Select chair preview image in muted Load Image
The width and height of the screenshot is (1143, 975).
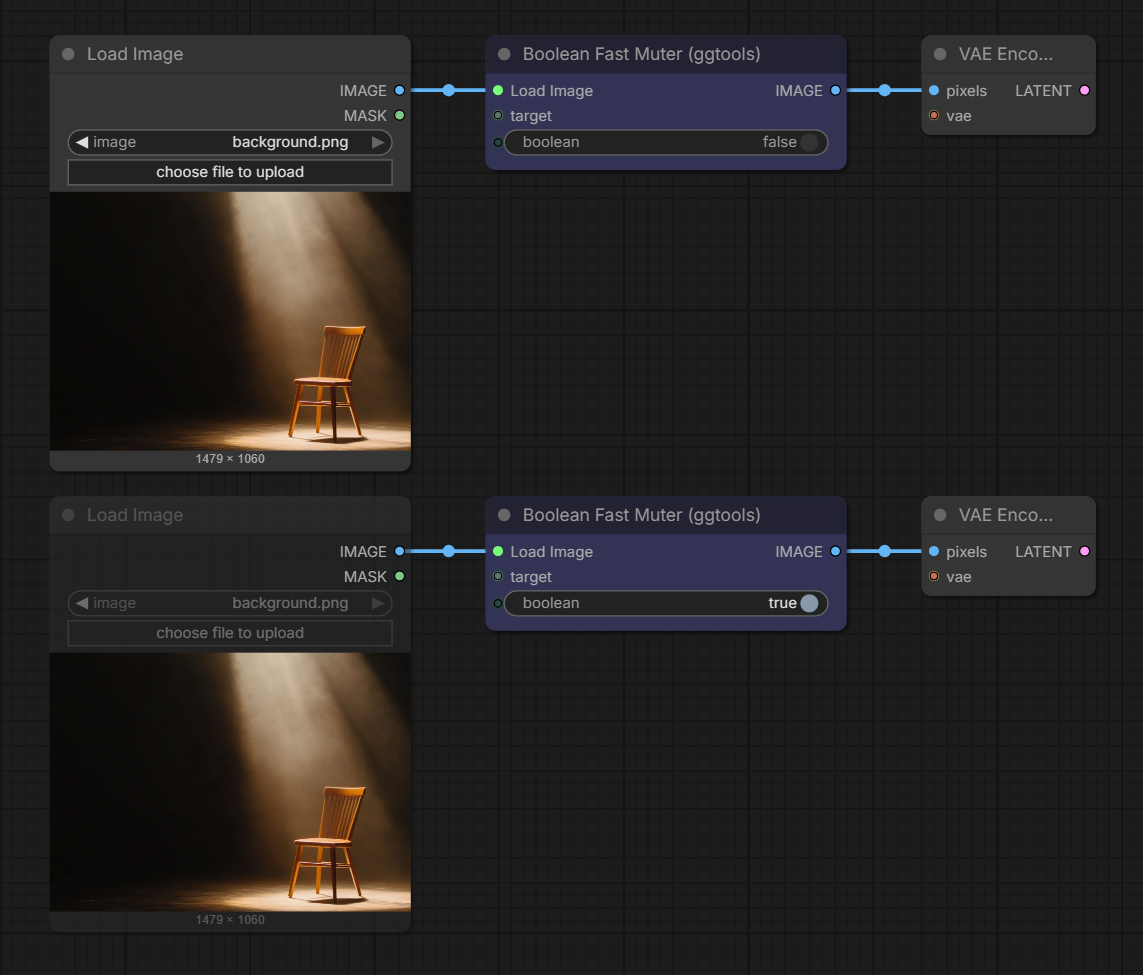click(230, 782)
